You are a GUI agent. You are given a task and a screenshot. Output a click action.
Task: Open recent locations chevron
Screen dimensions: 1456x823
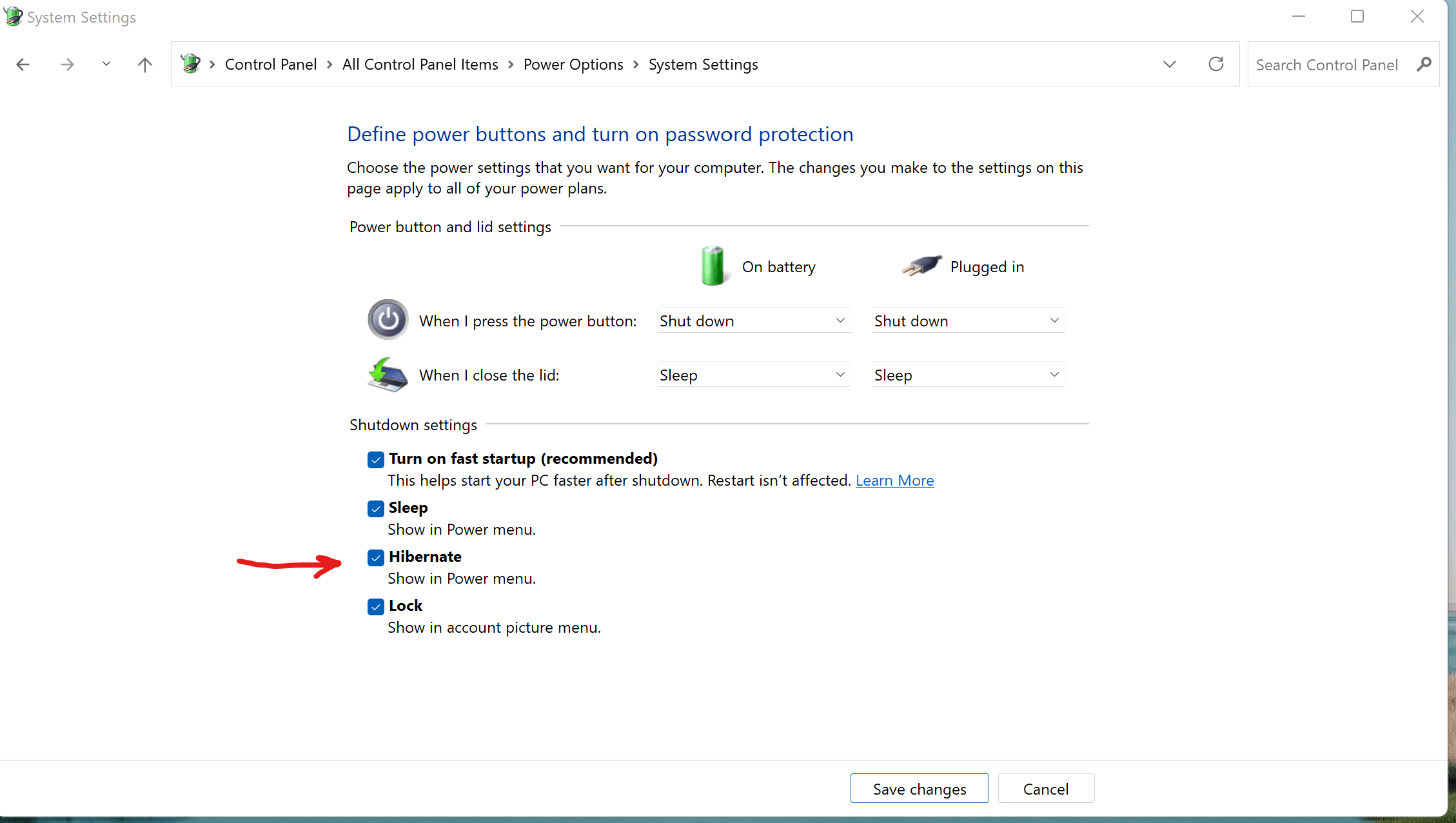[x=106, y=64]
